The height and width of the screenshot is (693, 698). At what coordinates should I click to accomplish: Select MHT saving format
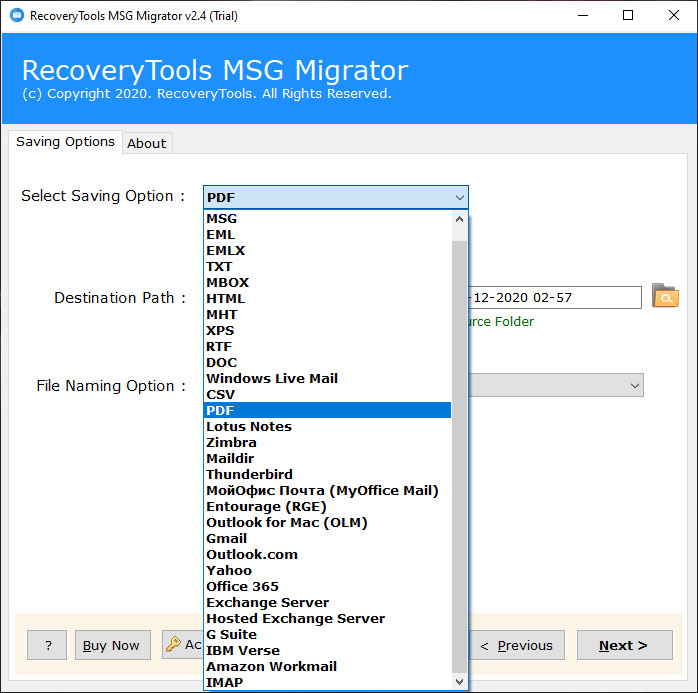tap(328, 315)
